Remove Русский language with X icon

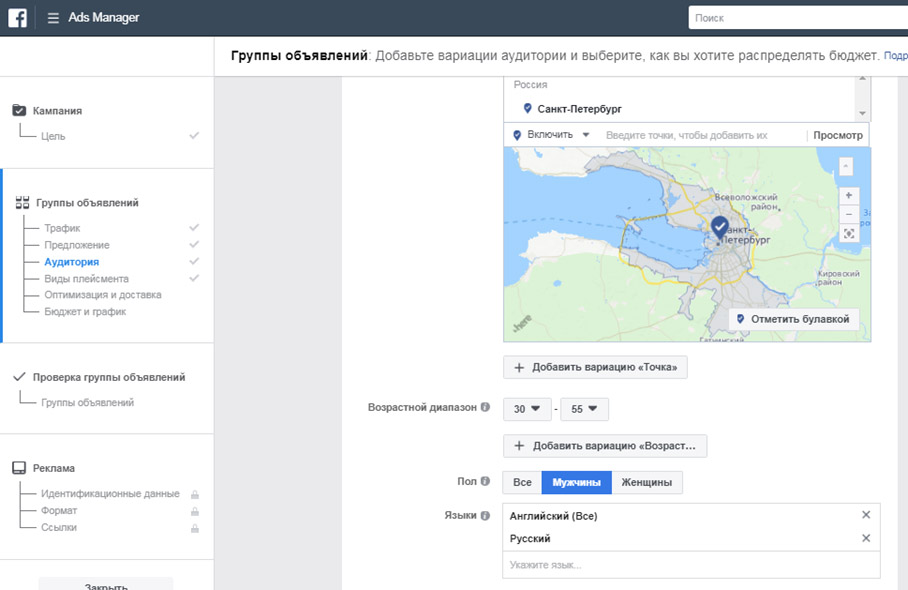tap(866, 538)
